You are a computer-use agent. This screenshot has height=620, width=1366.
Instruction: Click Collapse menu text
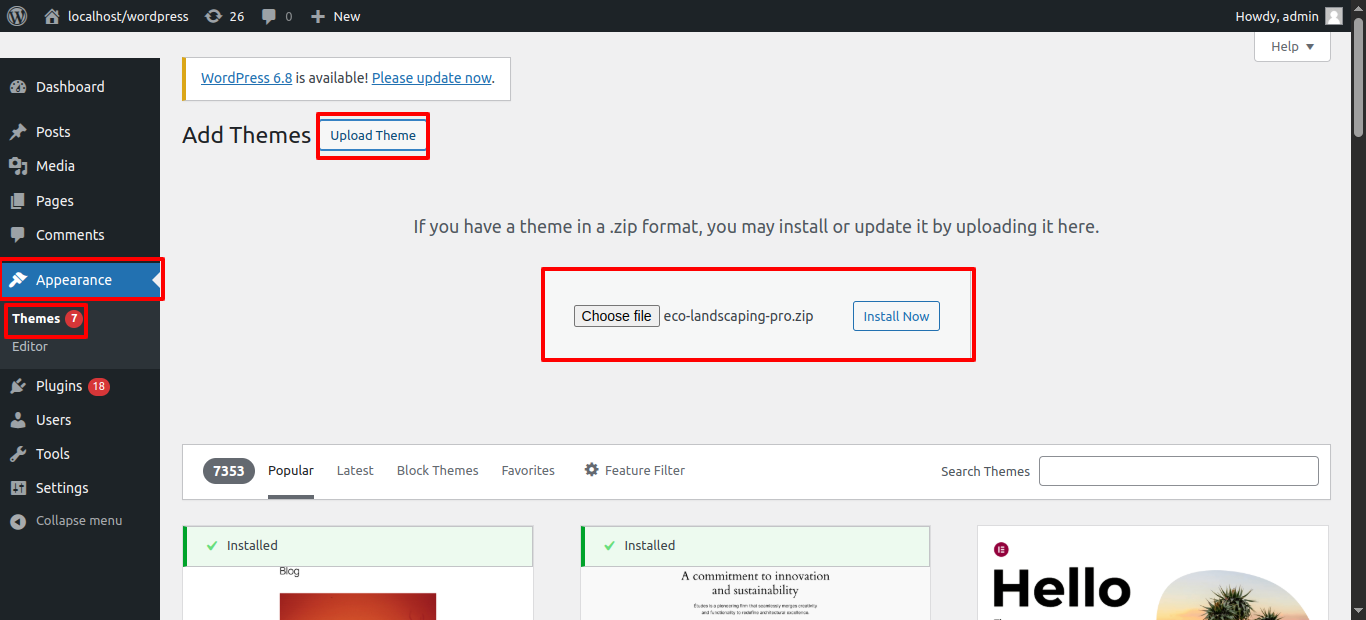79,521
